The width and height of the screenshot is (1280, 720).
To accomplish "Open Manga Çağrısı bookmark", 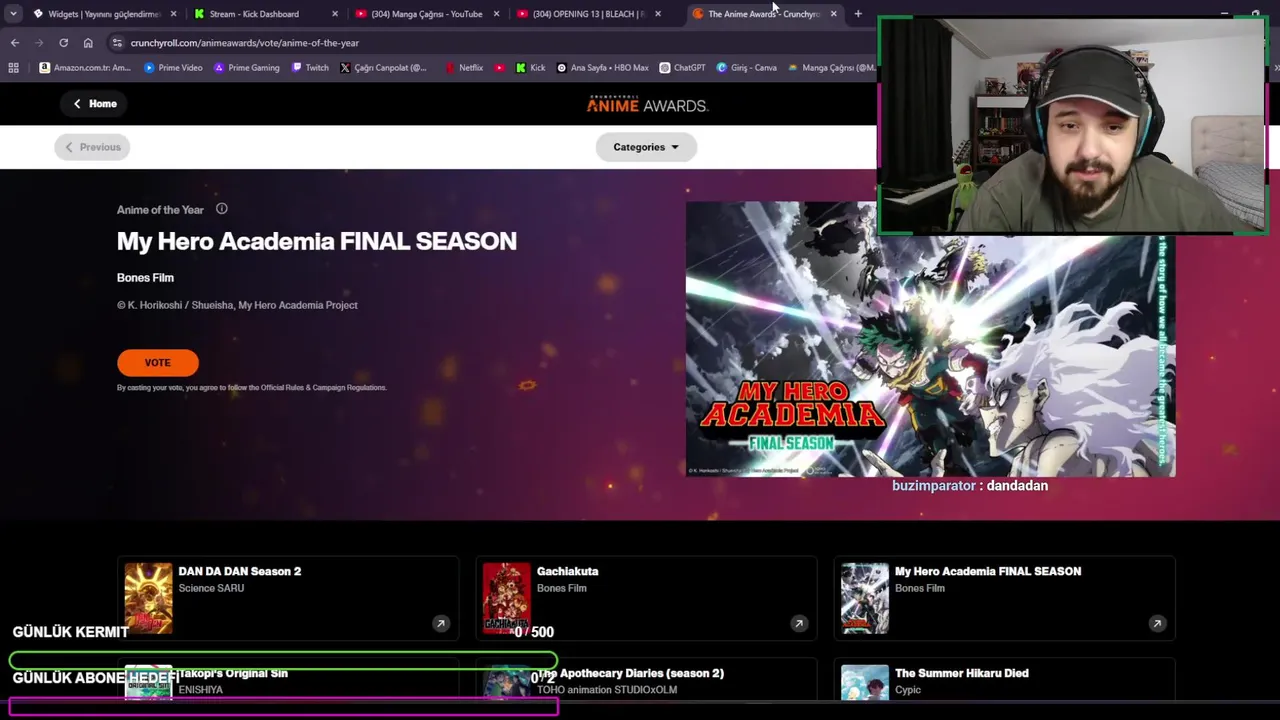I will (831, 68).
